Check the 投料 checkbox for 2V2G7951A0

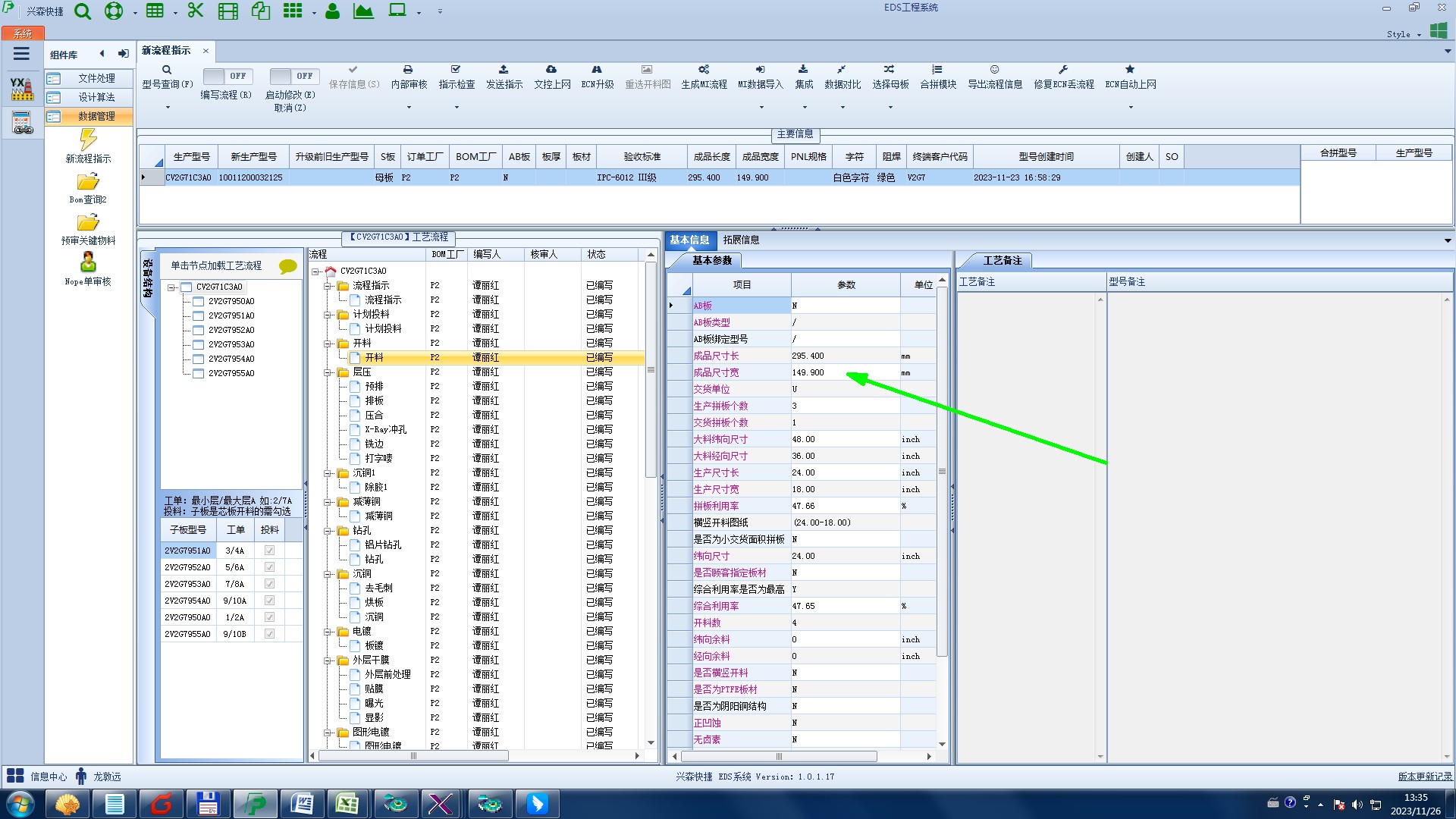pos(269,551)
